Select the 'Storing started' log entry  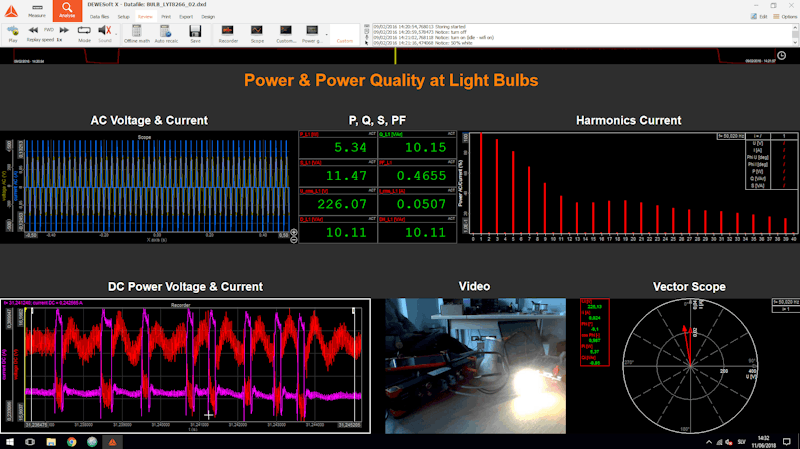click(x=419, y=27)
